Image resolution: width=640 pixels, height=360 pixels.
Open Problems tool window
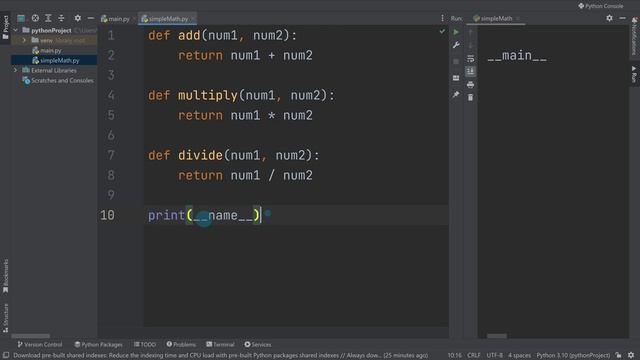[x=181, y=344]
